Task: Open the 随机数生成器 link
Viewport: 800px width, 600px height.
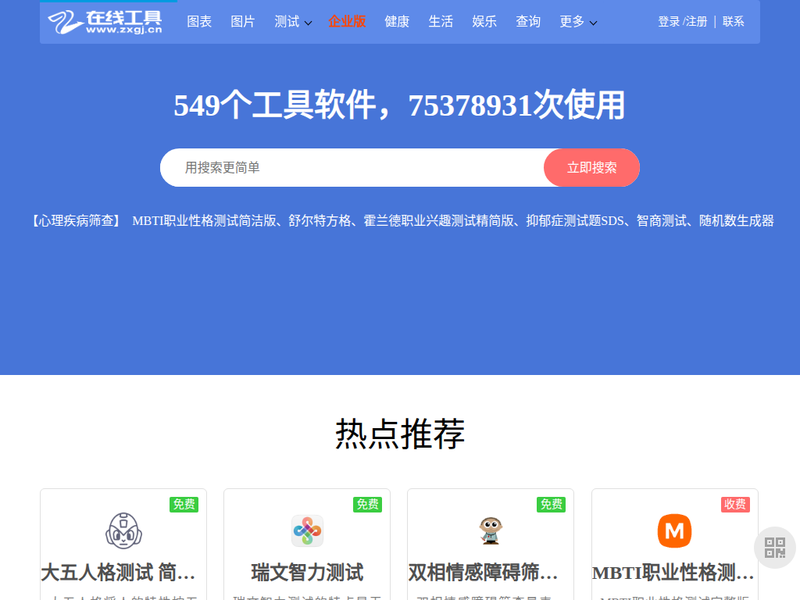Action: pyautogui.click(x=736, y=221)
